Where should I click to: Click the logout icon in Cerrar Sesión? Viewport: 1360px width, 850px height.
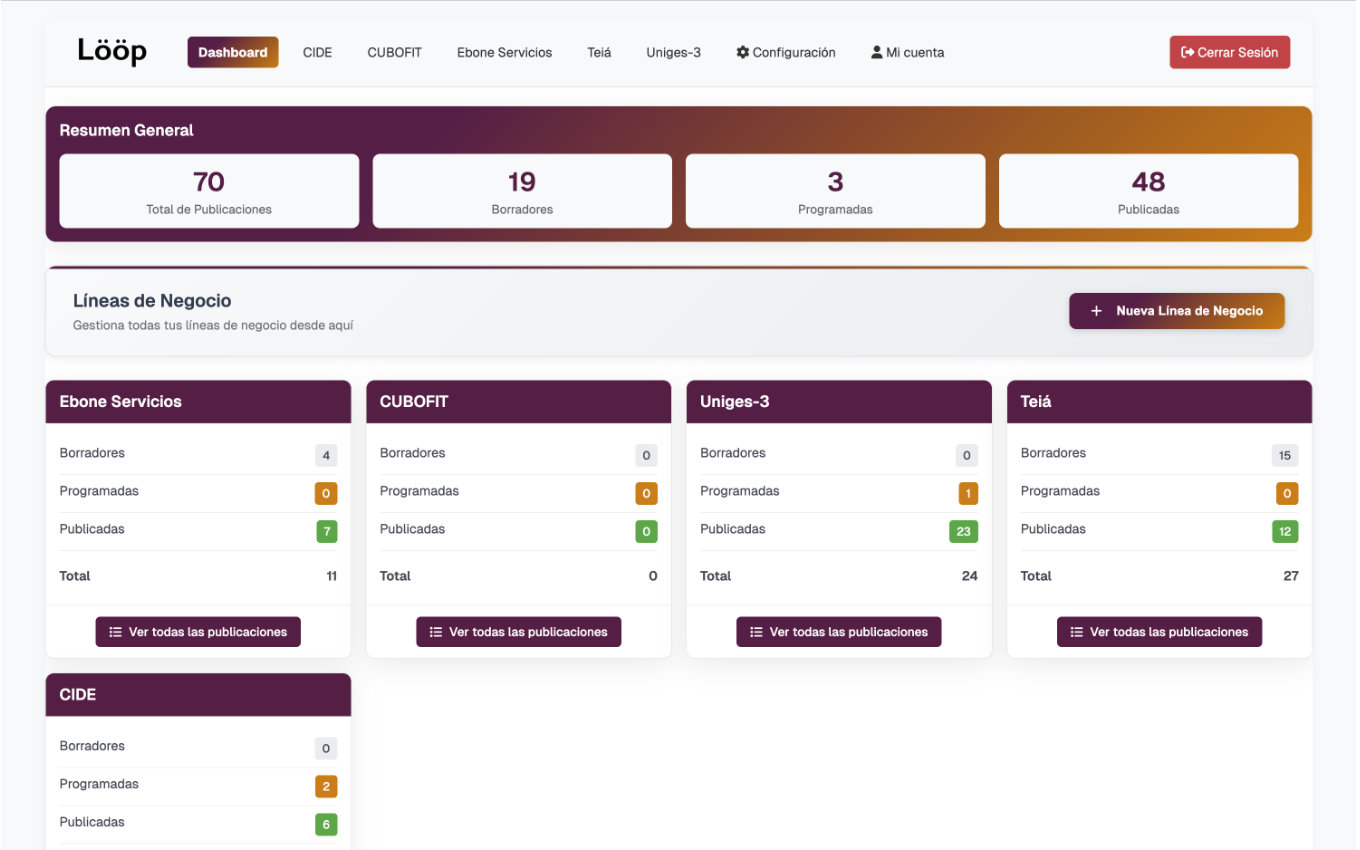point(1187,52)
